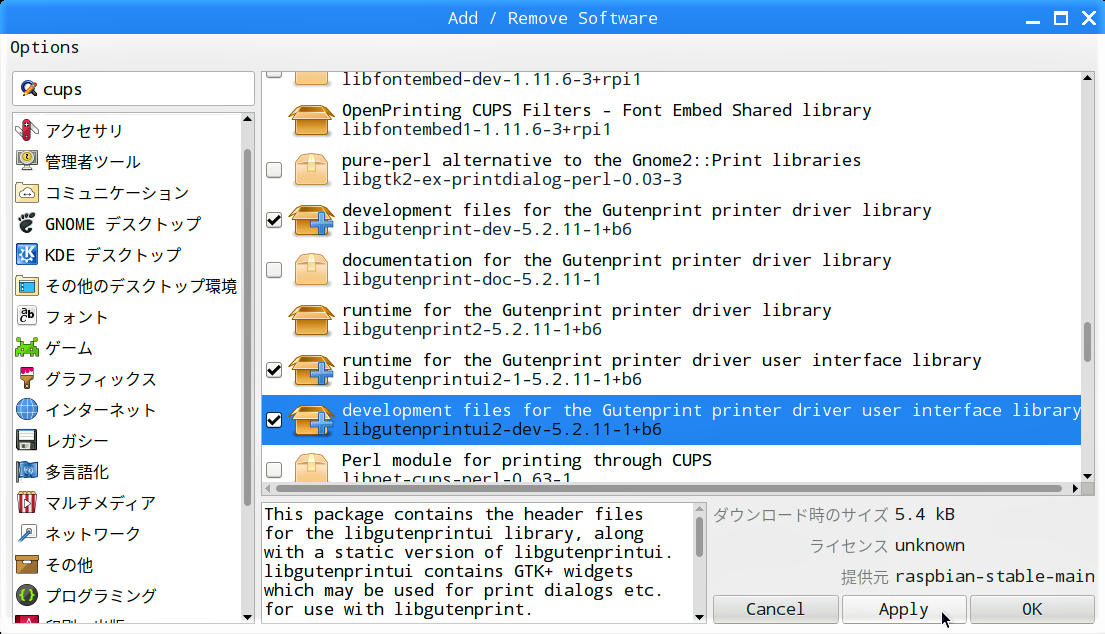Viewport: 1105px width, 634px height.
Task: Click package icon for libgutenprintui2-dev
Action: [311, 420]
